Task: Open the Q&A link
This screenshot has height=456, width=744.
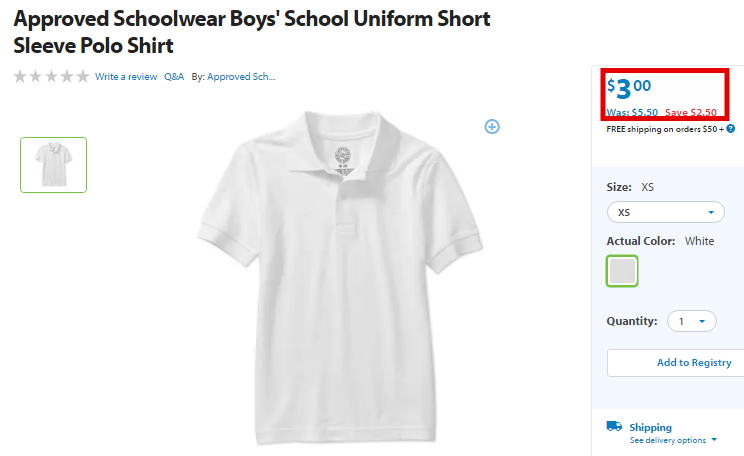Action: coord(174,77)
